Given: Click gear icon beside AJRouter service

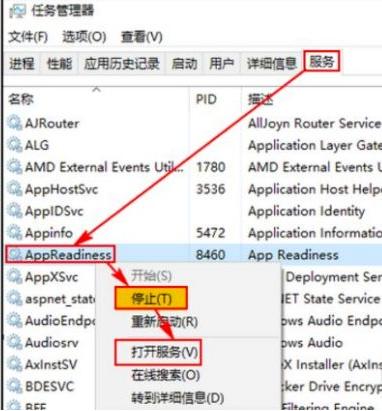Looking at the screenshot, I should click(x=15, y=123).
